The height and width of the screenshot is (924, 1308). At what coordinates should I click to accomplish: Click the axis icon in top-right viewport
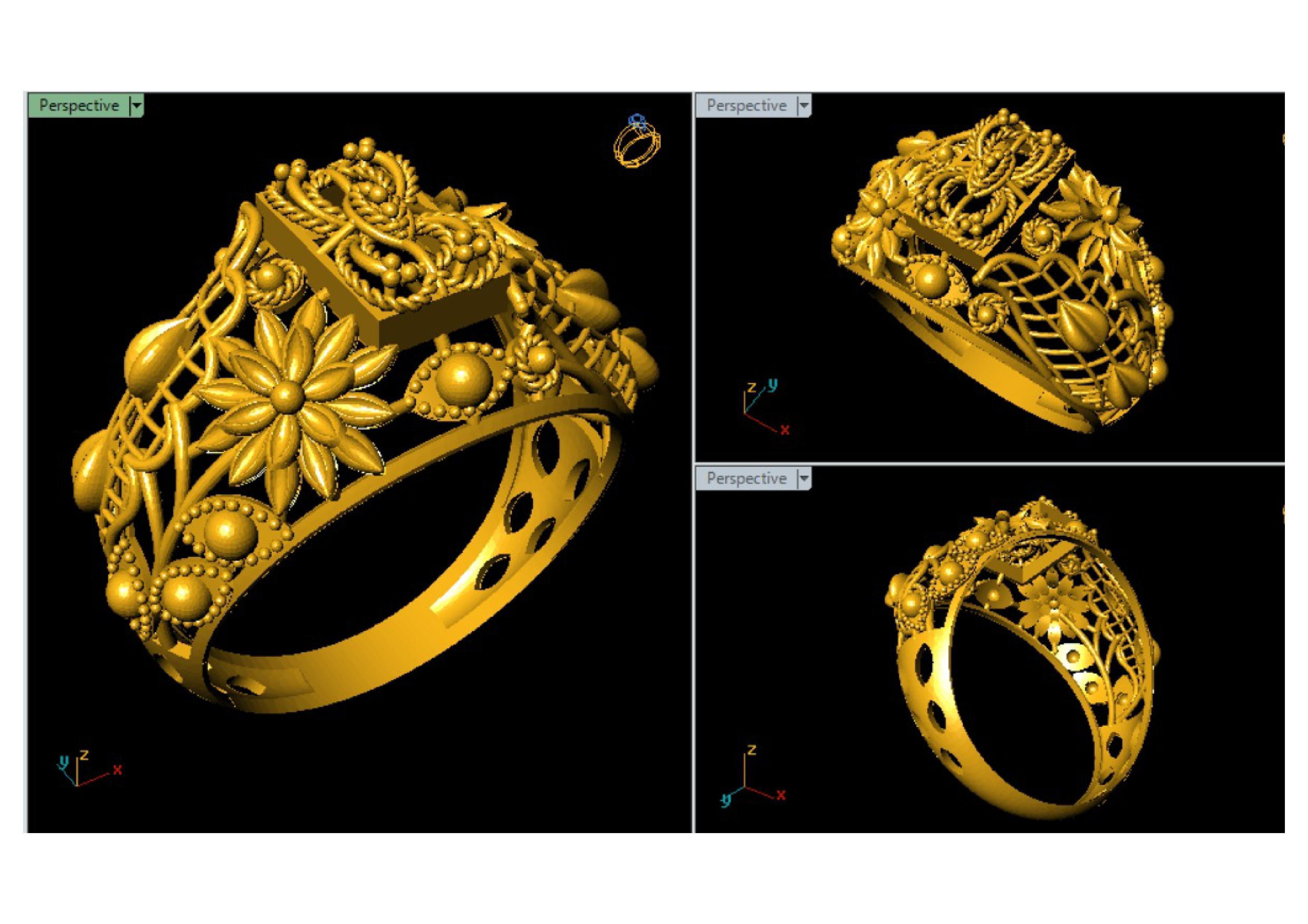766,408
